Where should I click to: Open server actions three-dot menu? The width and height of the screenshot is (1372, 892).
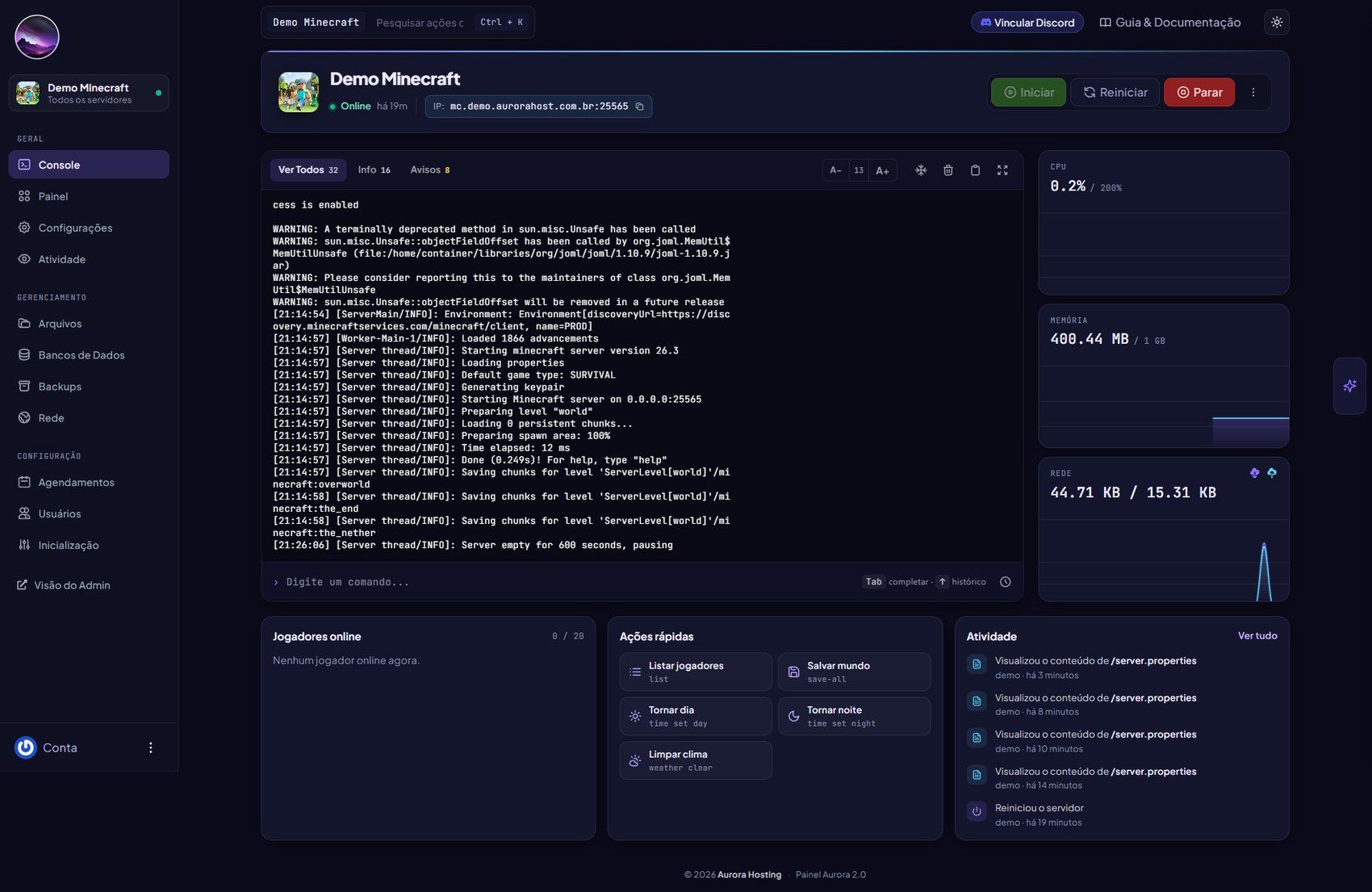coord(1253,93)
